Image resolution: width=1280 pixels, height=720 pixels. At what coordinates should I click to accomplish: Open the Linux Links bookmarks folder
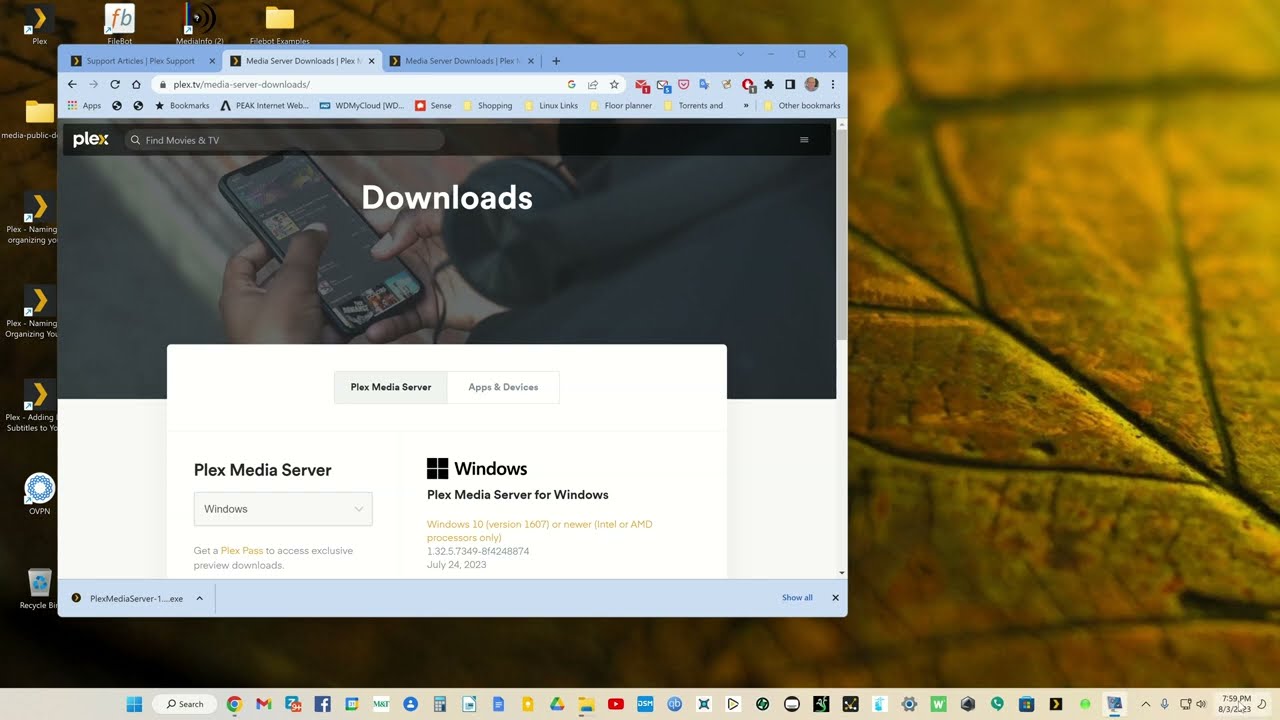(x=551, y=105)
